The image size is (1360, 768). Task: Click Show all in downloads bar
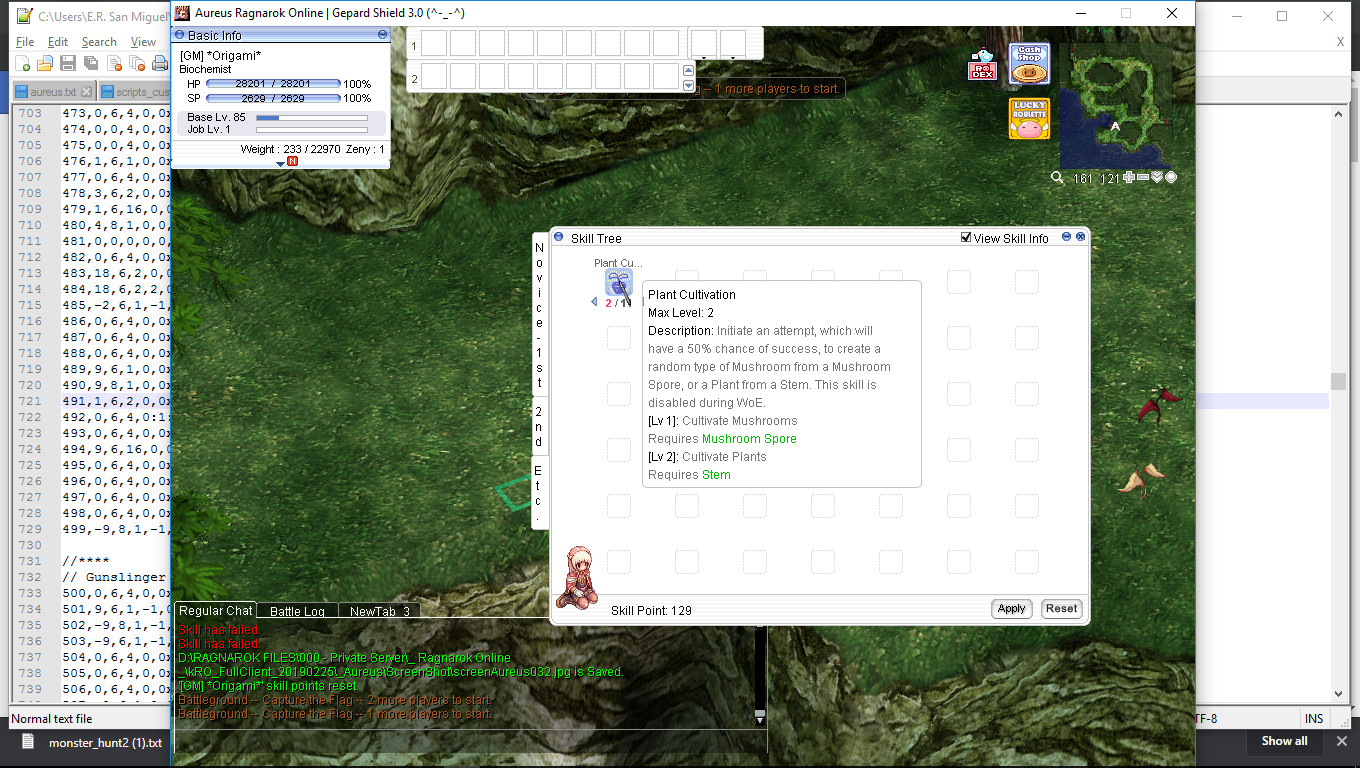click(x=1284, y=741)
